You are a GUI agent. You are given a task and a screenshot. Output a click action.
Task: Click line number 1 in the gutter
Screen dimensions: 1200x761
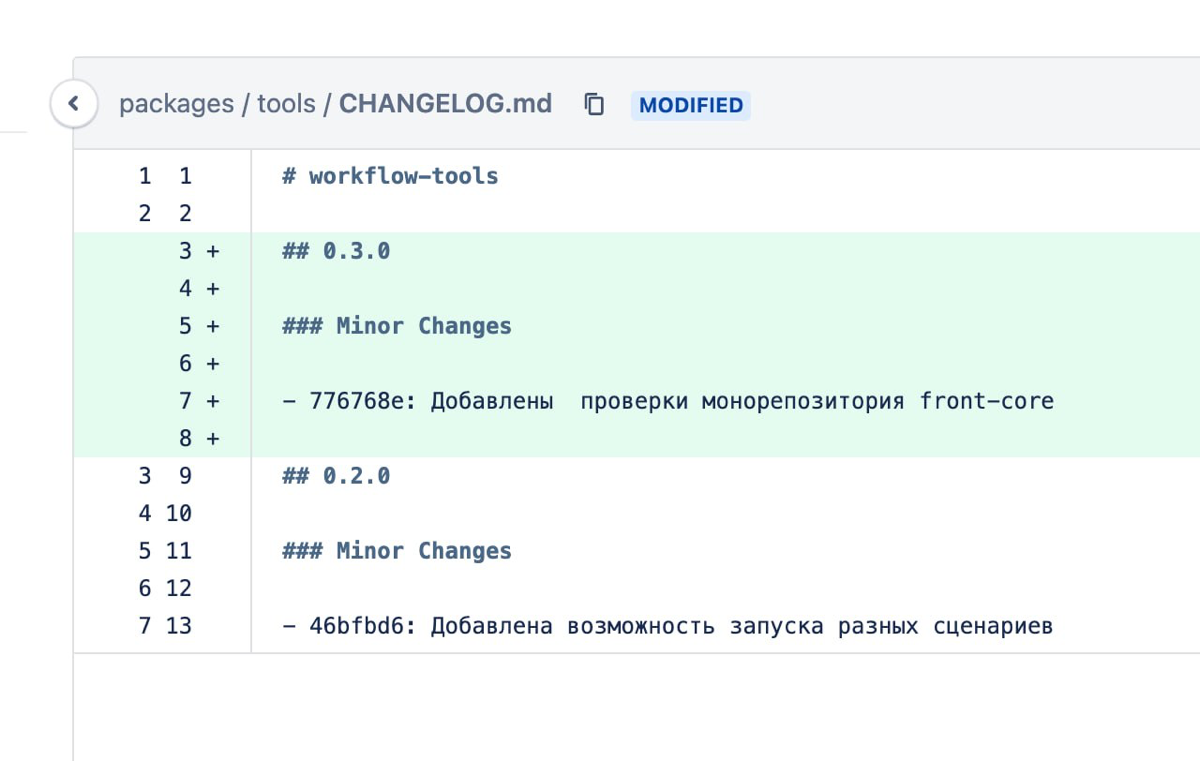coord(145,175)
